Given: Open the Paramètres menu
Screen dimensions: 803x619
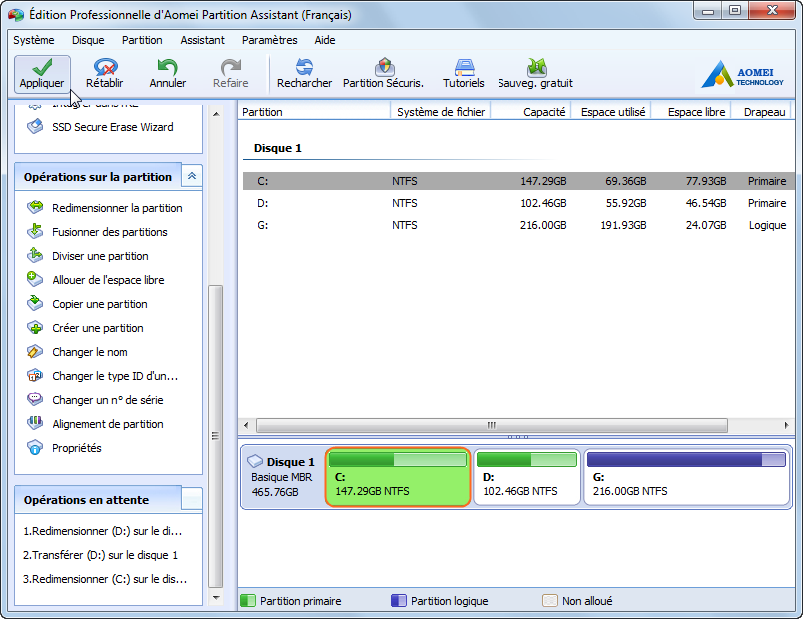Looking at the screenshot, I should tap(269, 40).
